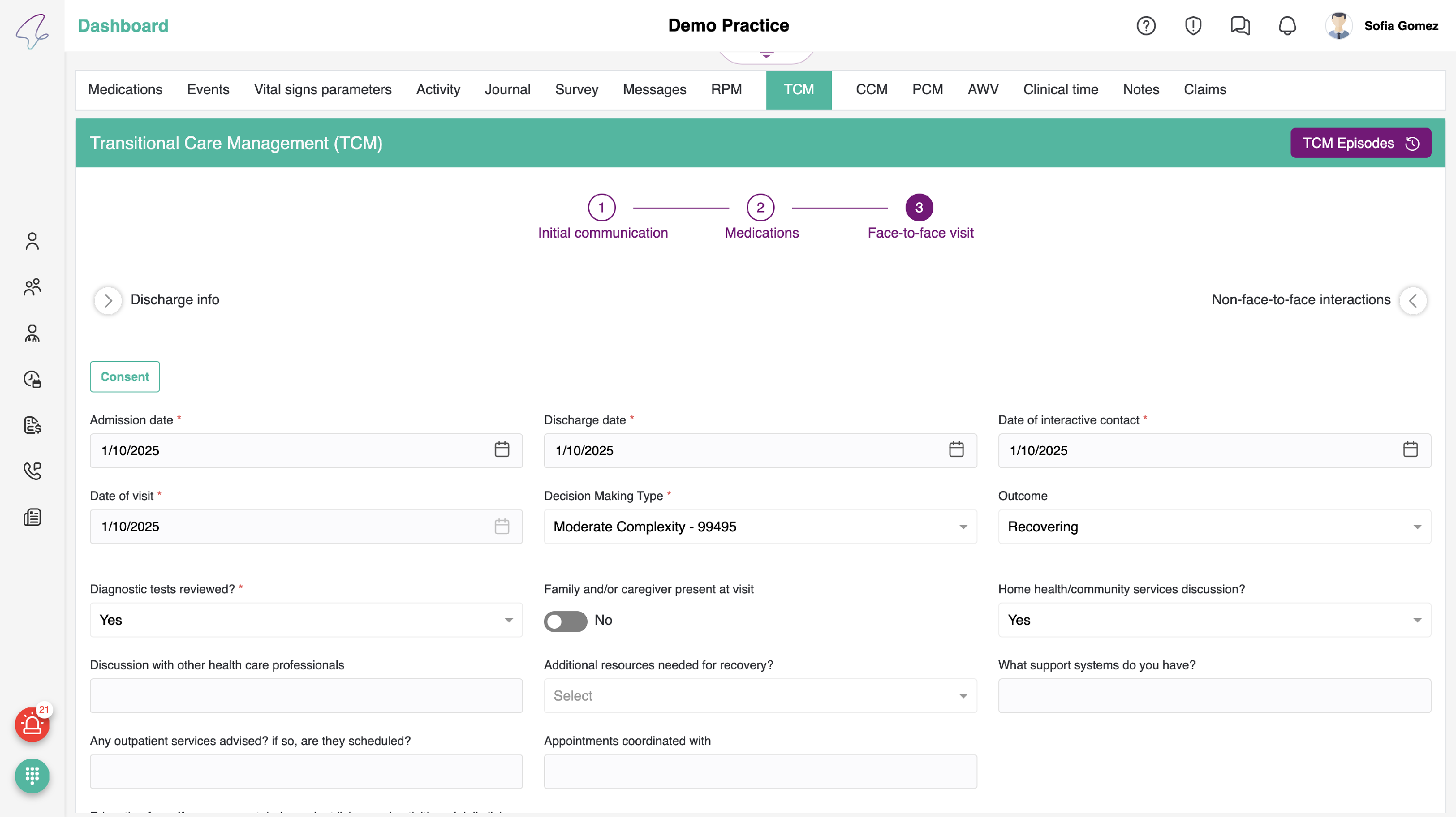Open Additional resources needed dropdown
Image resolution: width=1456 pixels, height=817 pixels.
coord(760,696)
